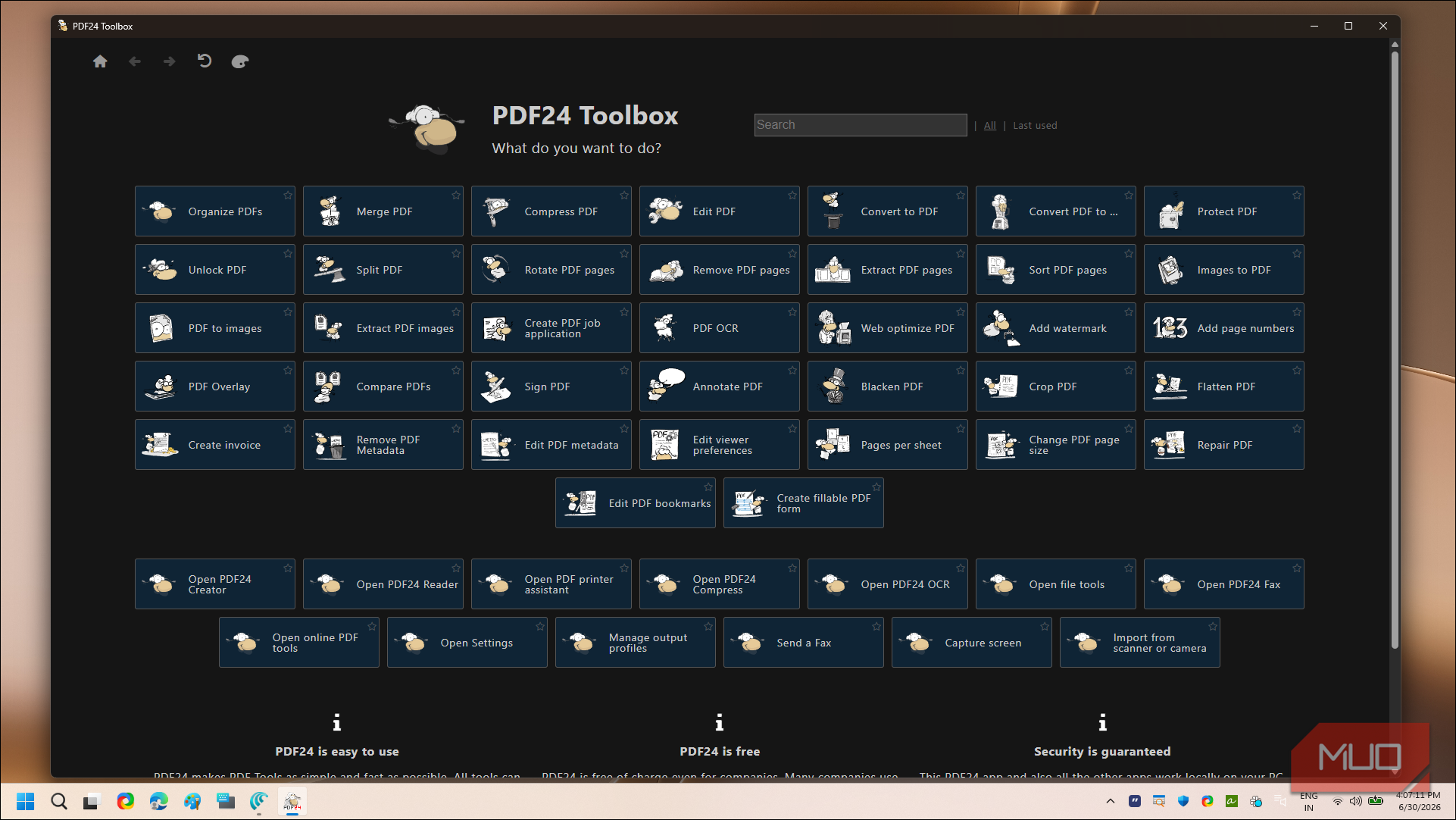Image resolution: width=1456 pixels, height=820 pixels.
Task: Focus the Search input field
Action: coord(861,125)
